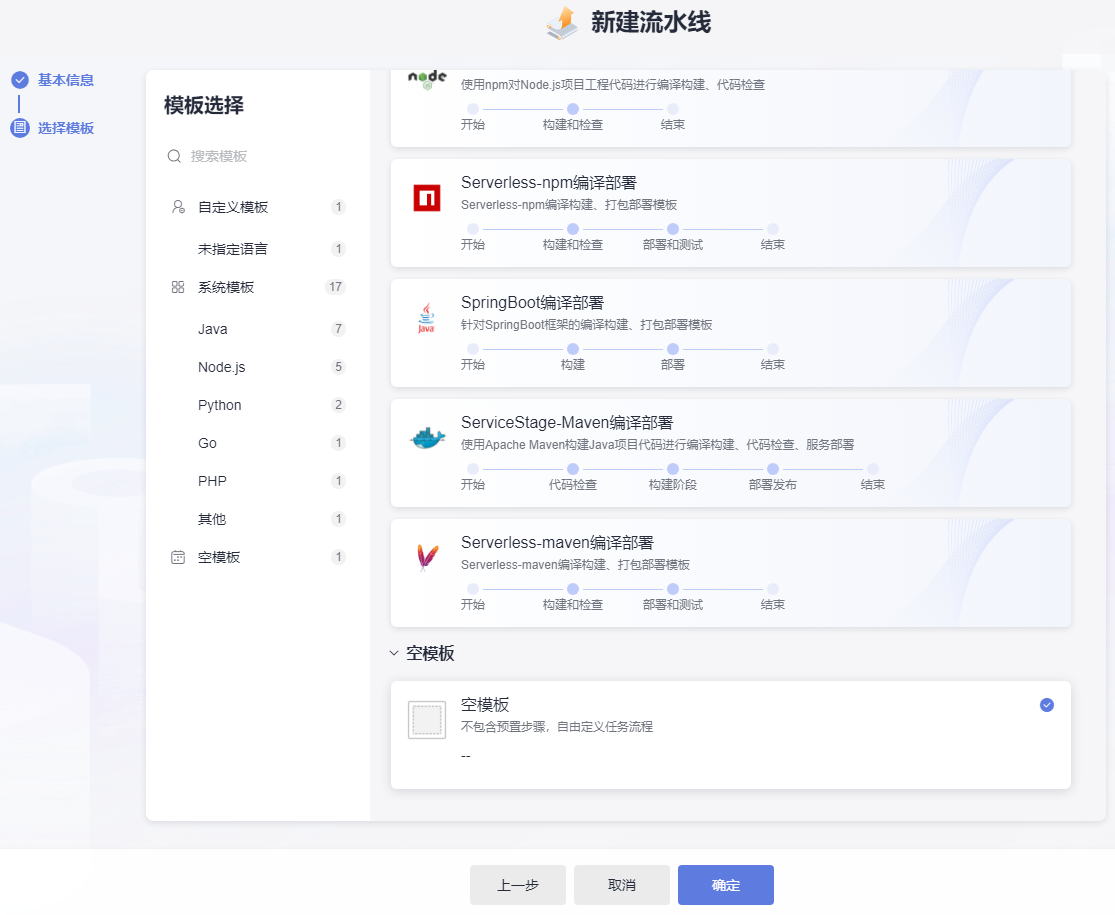Go to 基本信息 step
Viewport: 1115px width, 915px height.
click(x=65, y=80)
